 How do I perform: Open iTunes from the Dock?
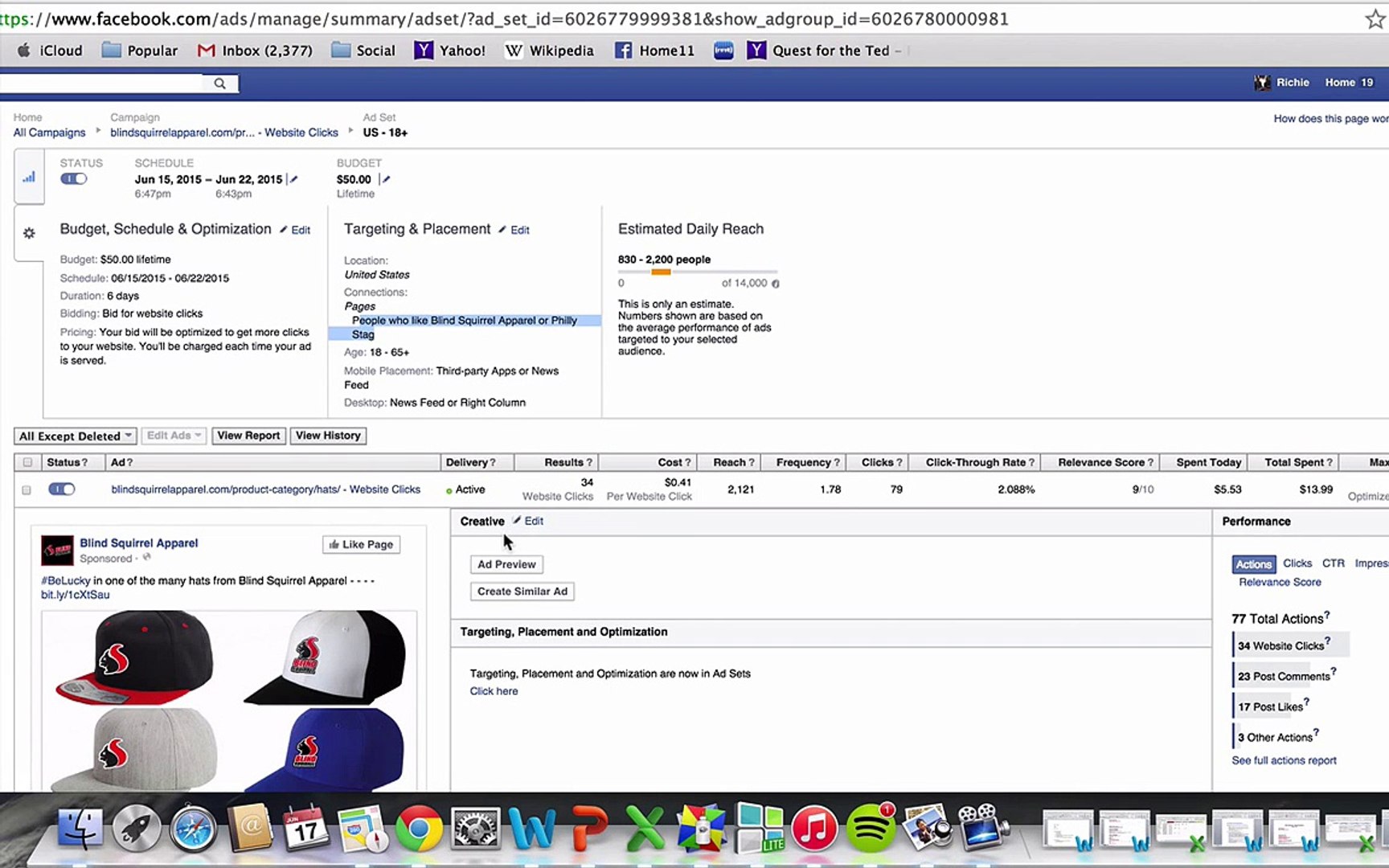pyautogui.click(x=815, y=828)
